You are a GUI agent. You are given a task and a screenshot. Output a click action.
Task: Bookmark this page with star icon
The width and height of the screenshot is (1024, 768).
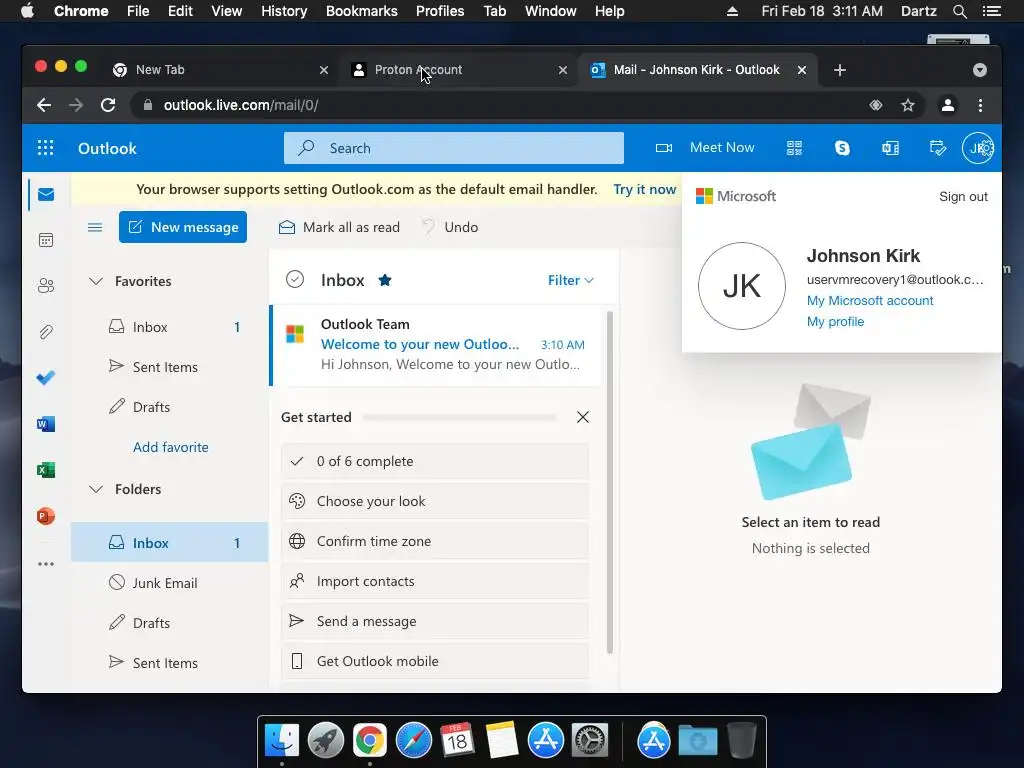[x=908, y=105]
